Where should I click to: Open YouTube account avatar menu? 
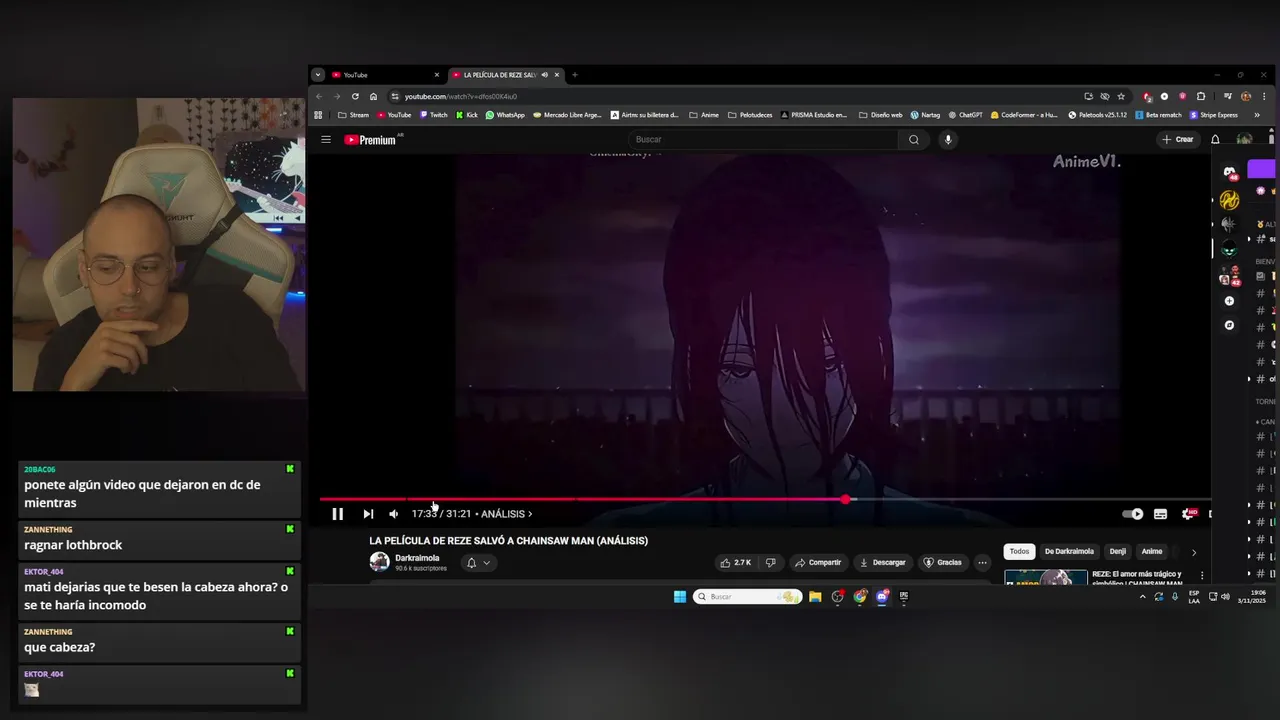(x=1244, y=140)
